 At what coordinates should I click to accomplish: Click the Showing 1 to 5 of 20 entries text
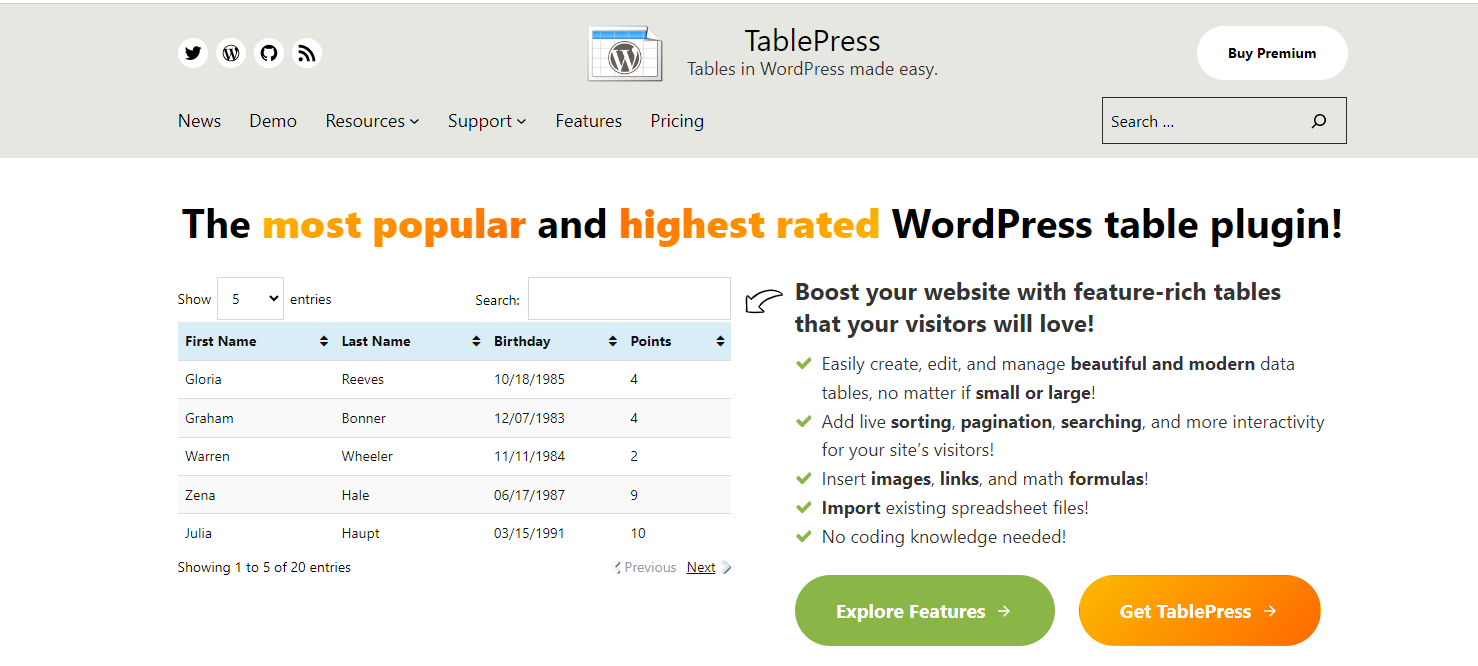click(264, 567)
